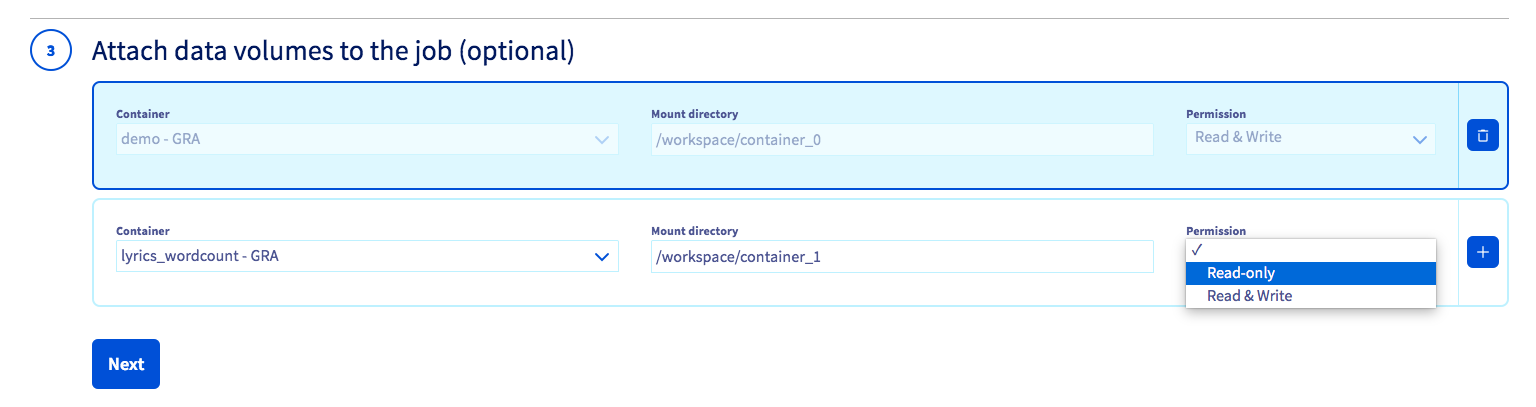Click the Container label above lyrics_wordcount - GRA

click(x=142, y=231)
